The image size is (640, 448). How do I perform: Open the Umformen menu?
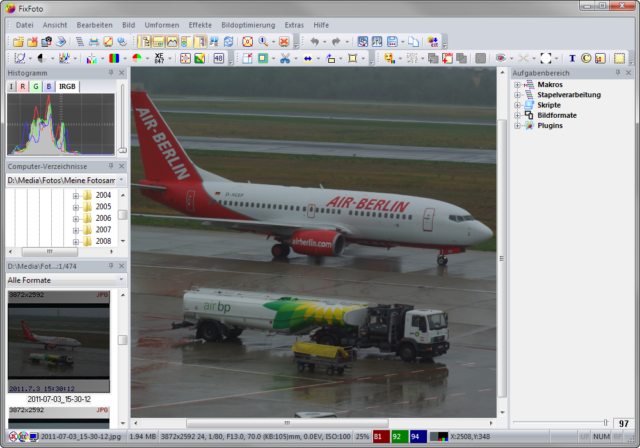162,25
